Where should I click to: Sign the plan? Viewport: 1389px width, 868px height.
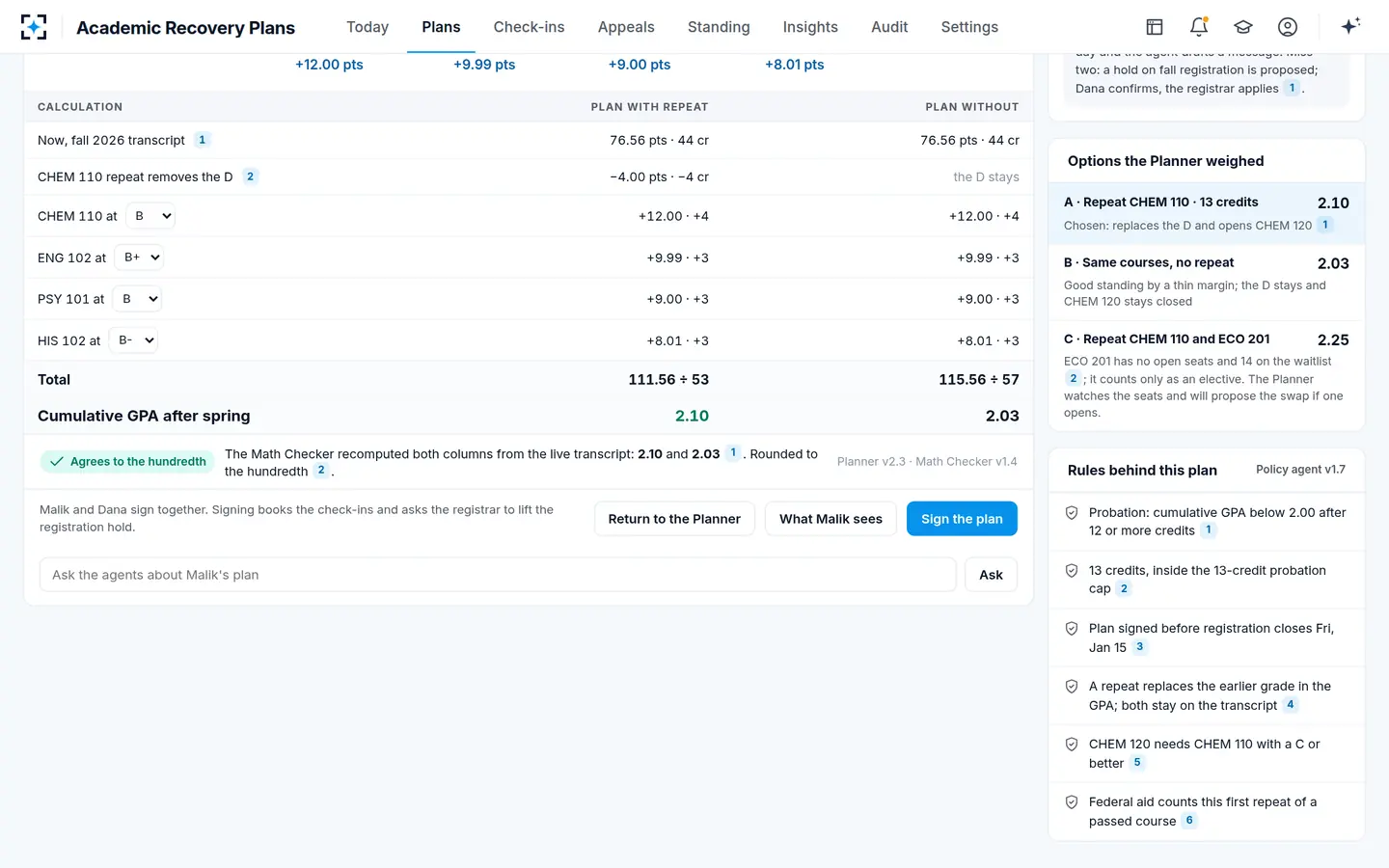coord(962,519)
